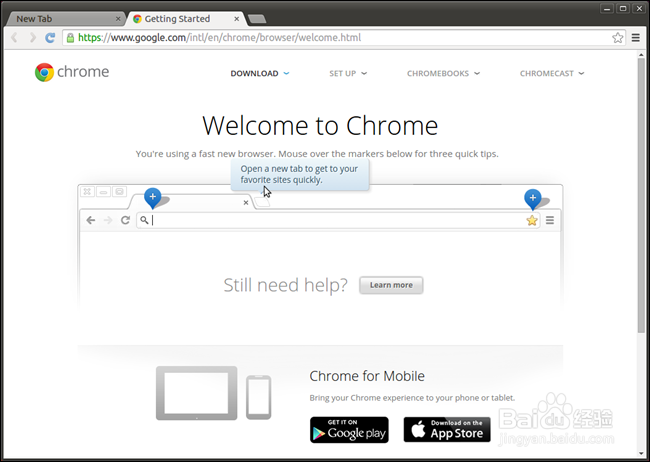Click the yellow star in the illustrated browser
The image size is (650, 462).
point(532,220)
